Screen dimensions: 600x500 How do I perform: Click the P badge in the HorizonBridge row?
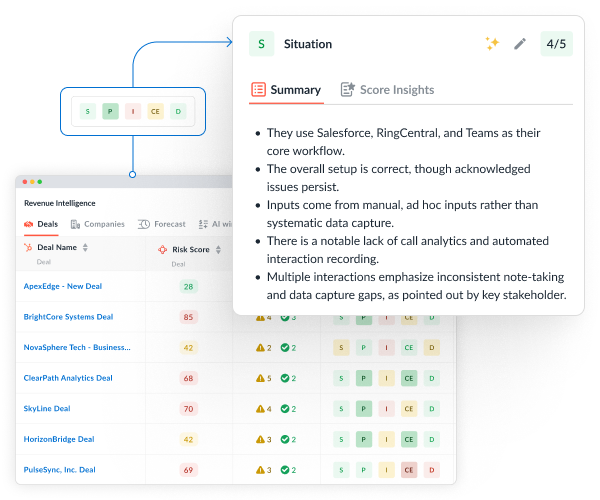(x=364, y=440)
